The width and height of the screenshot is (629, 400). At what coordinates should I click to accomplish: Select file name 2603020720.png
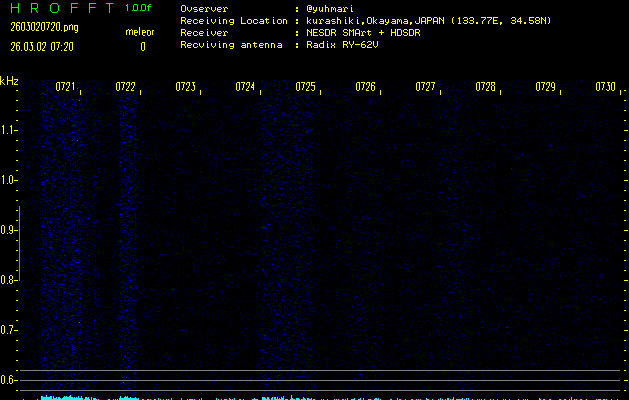click(44, 27)
